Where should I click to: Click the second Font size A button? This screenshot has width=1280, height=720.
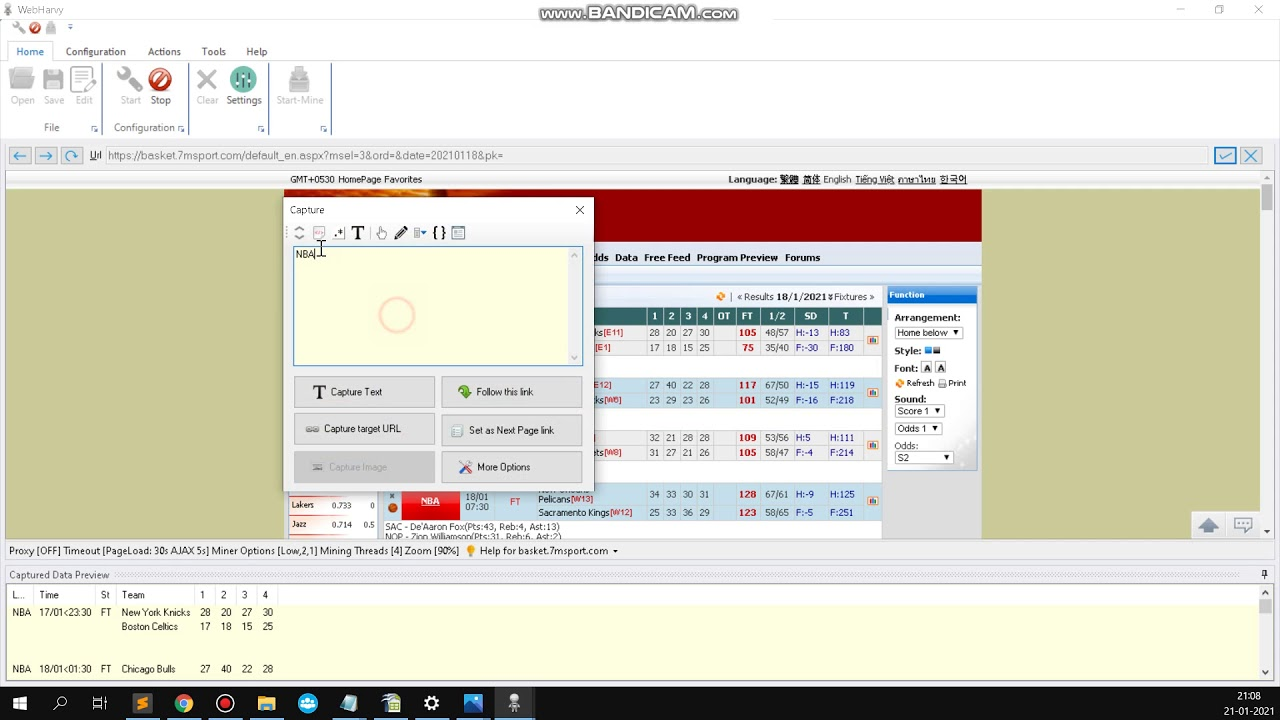[940, 368]
